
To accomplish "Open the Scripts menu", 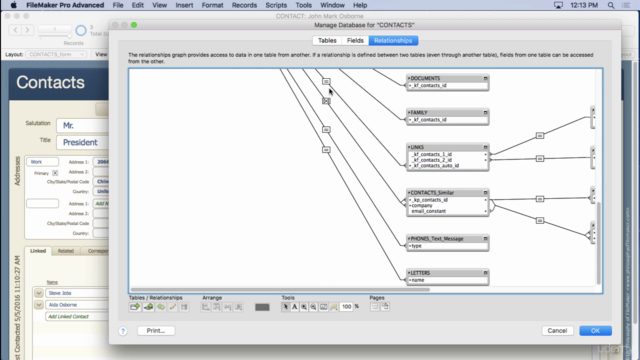I will click(276, 5).
